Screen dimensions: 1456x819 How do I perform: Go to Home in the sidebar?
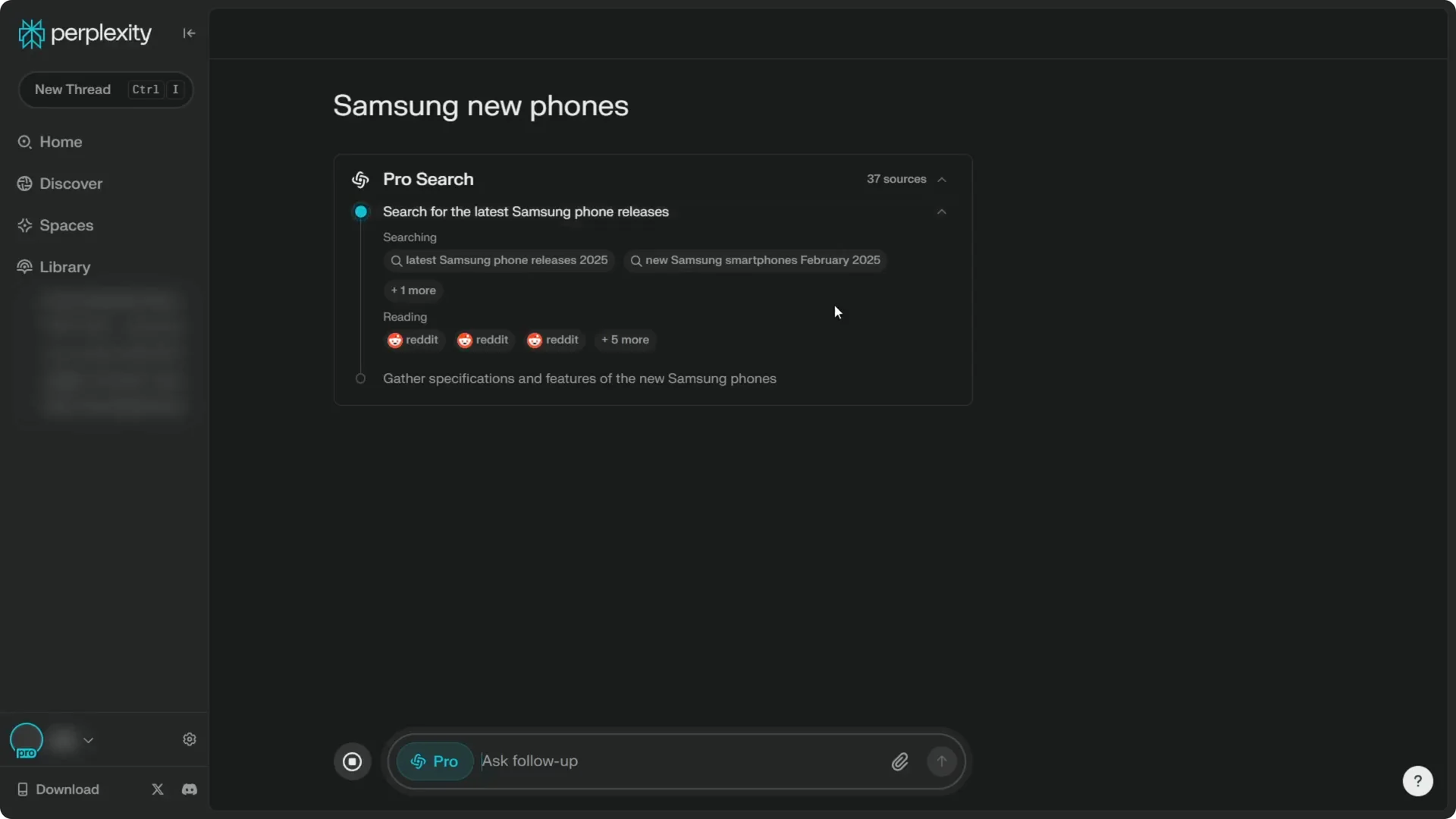click(61, 142)
